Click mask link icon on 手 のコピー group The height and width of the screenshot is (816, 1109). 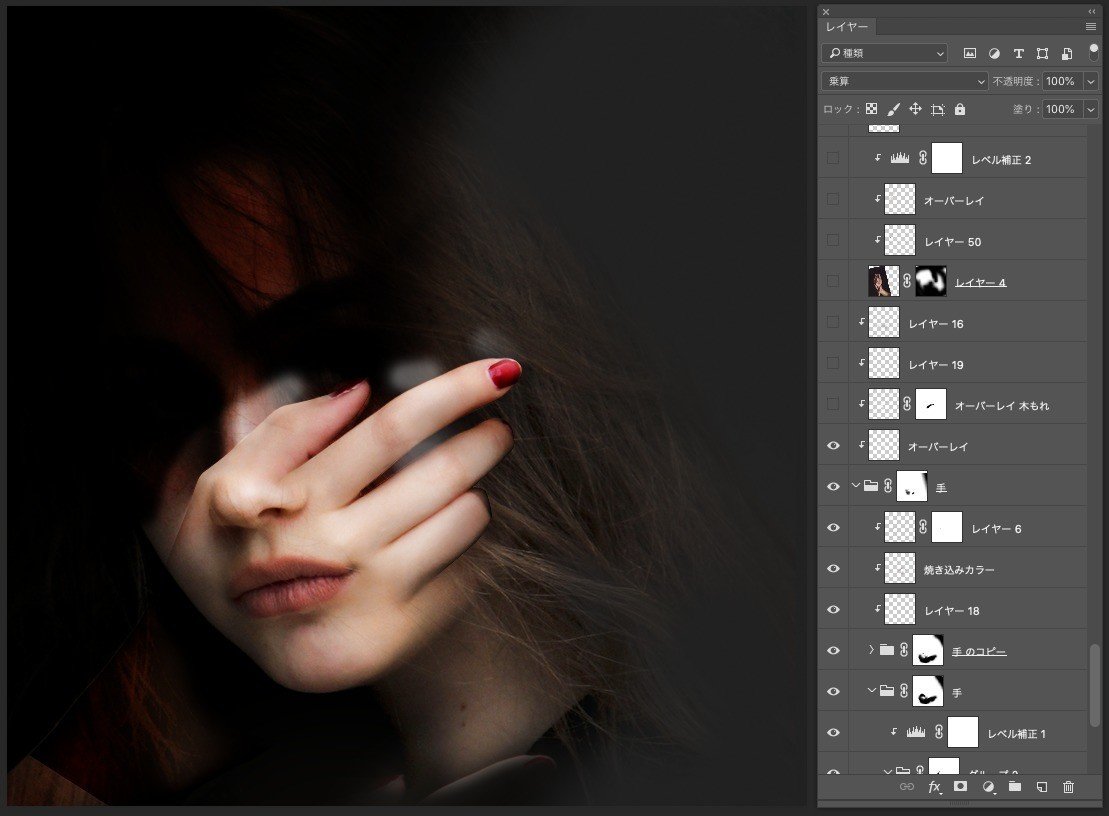(904, 651)
